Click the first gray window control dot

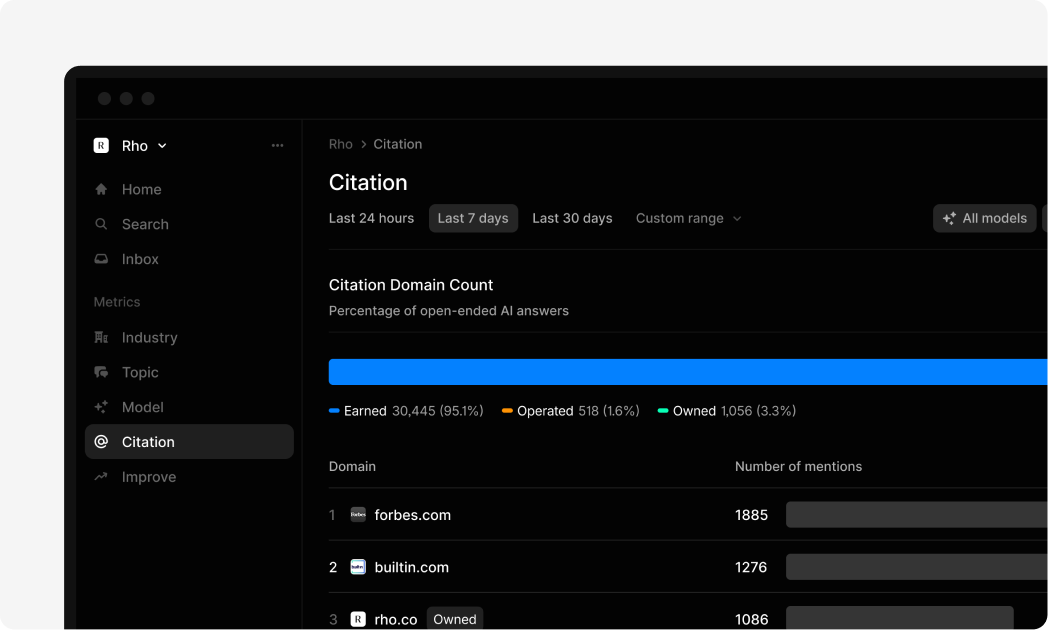pos(104,99)
